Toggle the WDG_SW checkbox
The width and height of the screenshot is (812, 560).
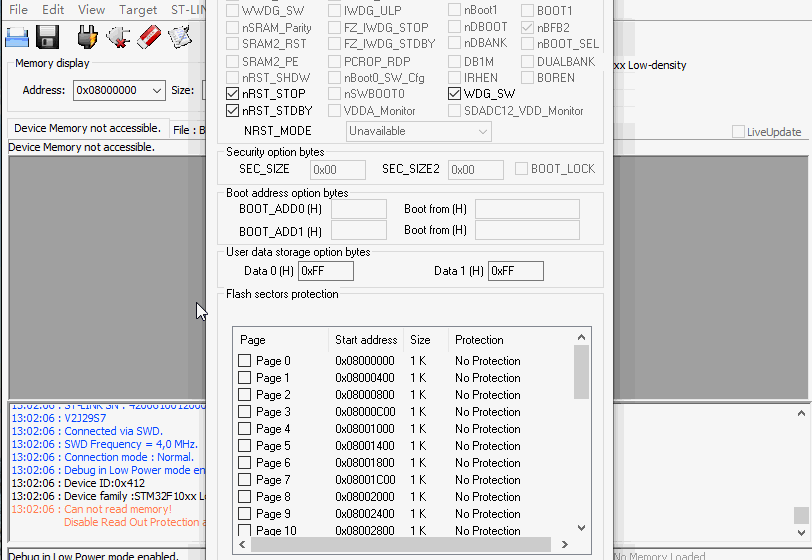tap(454, 94)
